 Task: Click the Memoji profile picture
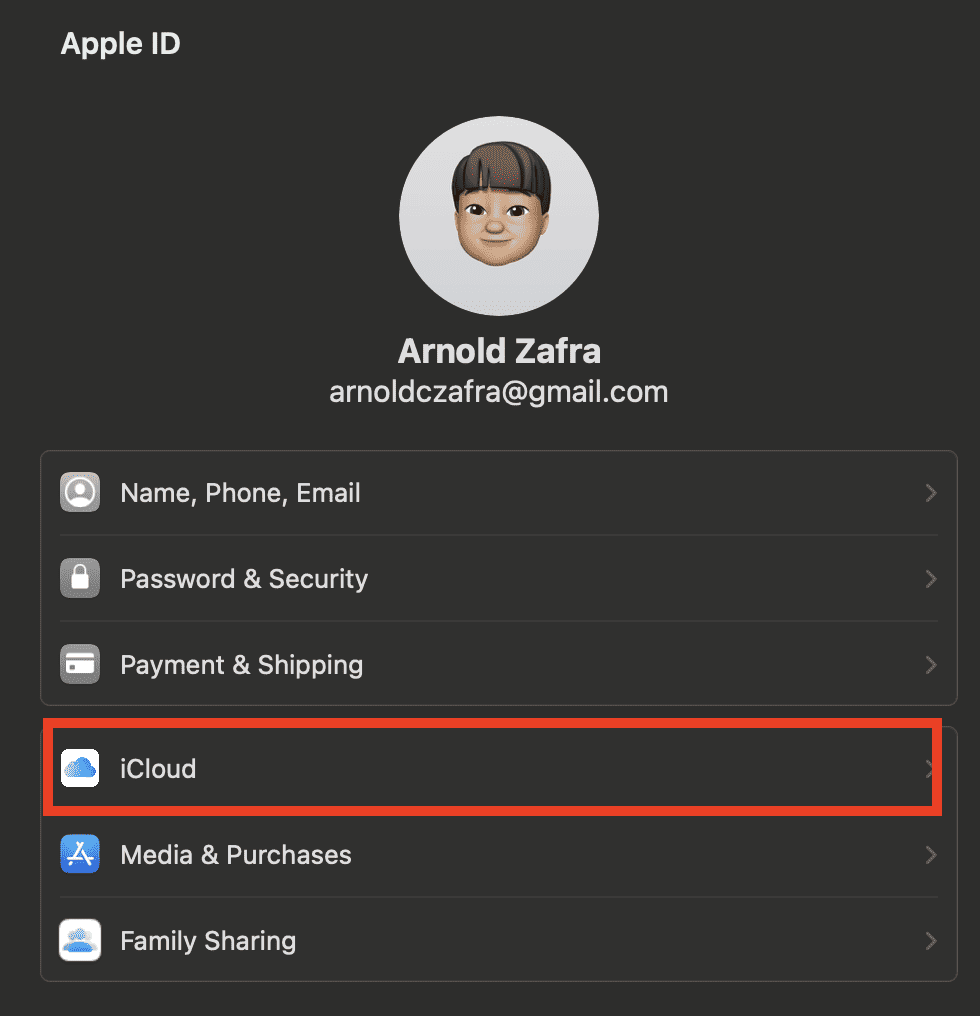(499, 216)
